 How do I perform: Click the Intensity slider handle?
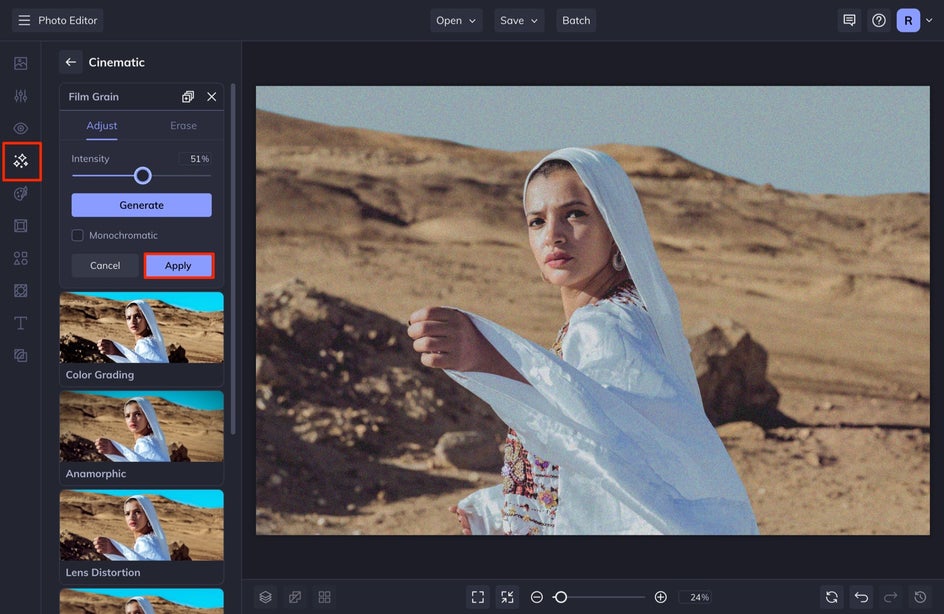tap(143, 176)
